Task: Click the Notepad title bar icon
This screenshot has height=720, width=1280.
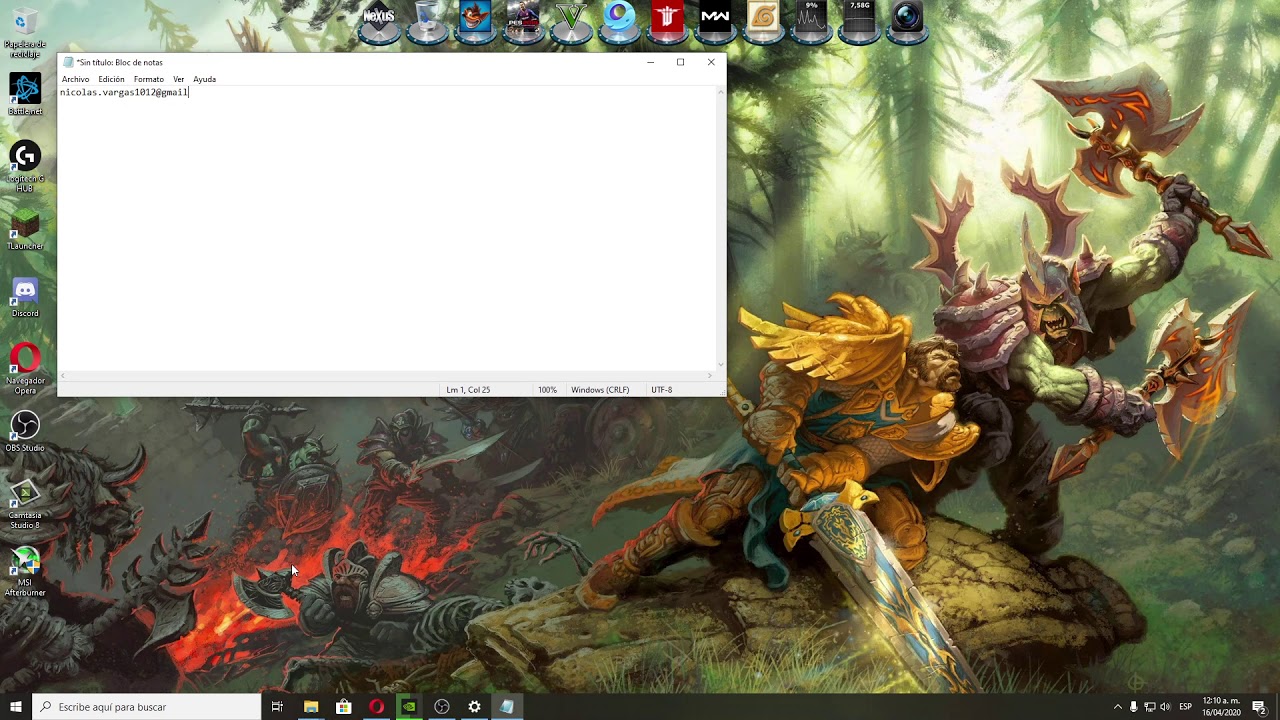Action: click(68, 62)
